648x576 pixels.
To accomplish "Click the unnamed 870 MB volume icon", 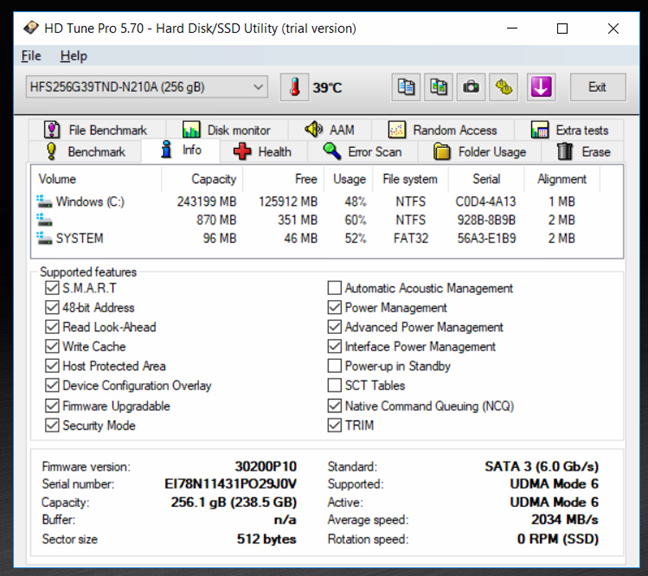I will [x=44, y=219].
